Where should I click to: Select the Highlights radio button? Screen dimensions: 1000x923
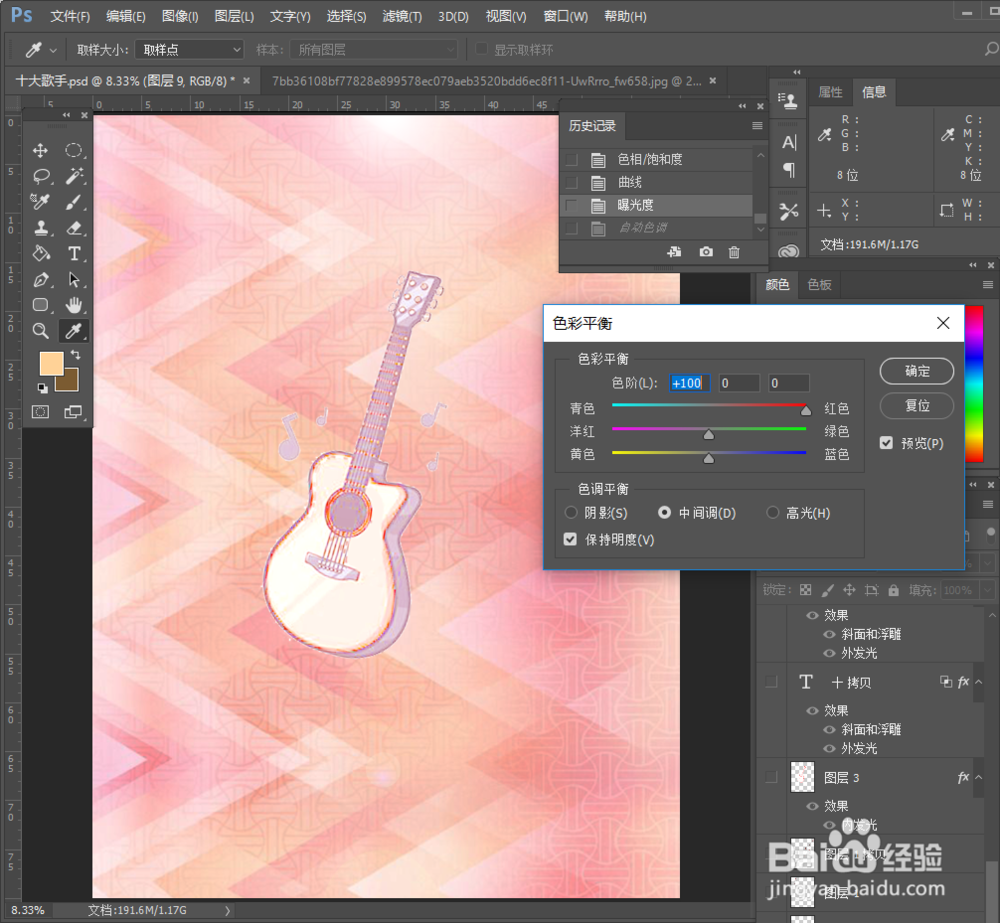tap(772, 512)
